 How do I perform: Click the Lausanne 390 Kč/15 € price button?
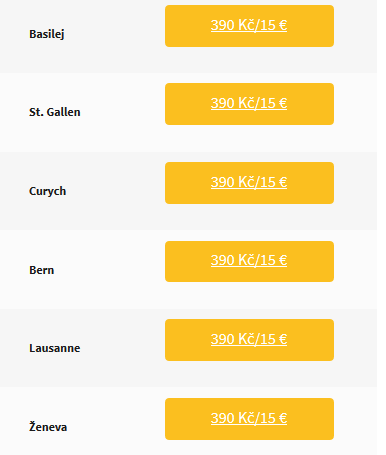249,340
